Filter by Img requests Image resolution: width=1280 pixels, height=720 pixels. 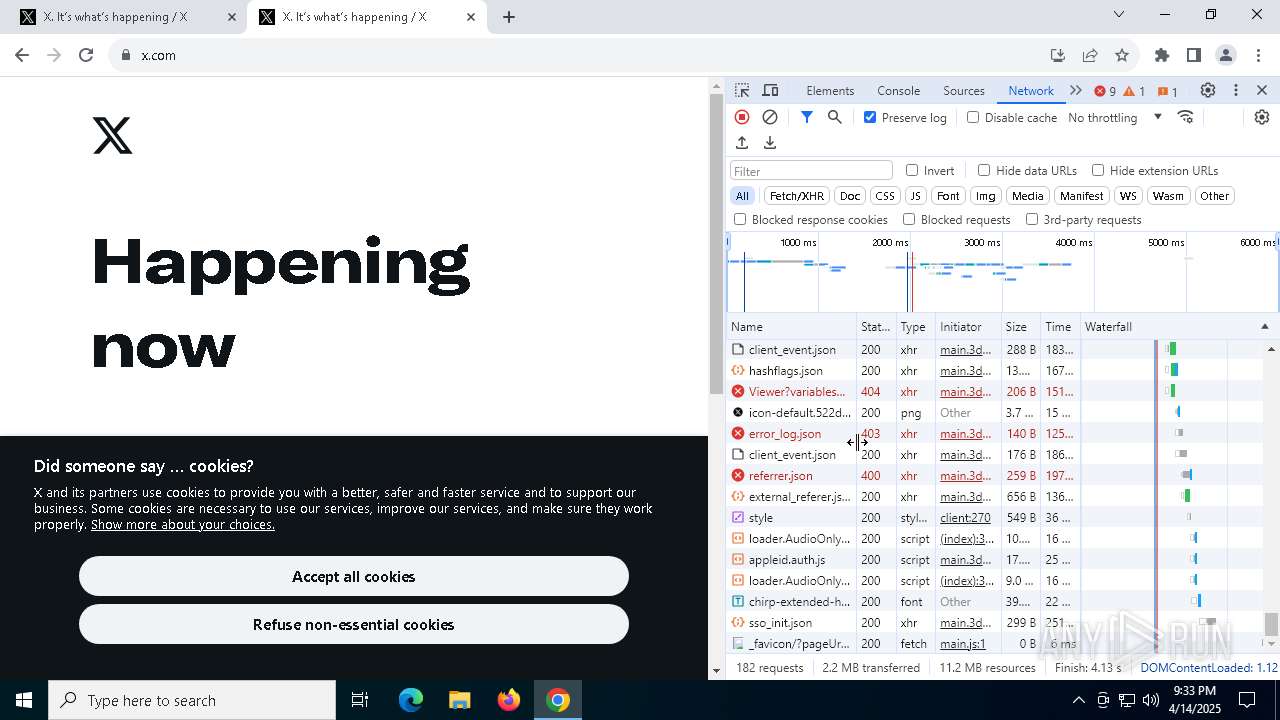point(986,196)
